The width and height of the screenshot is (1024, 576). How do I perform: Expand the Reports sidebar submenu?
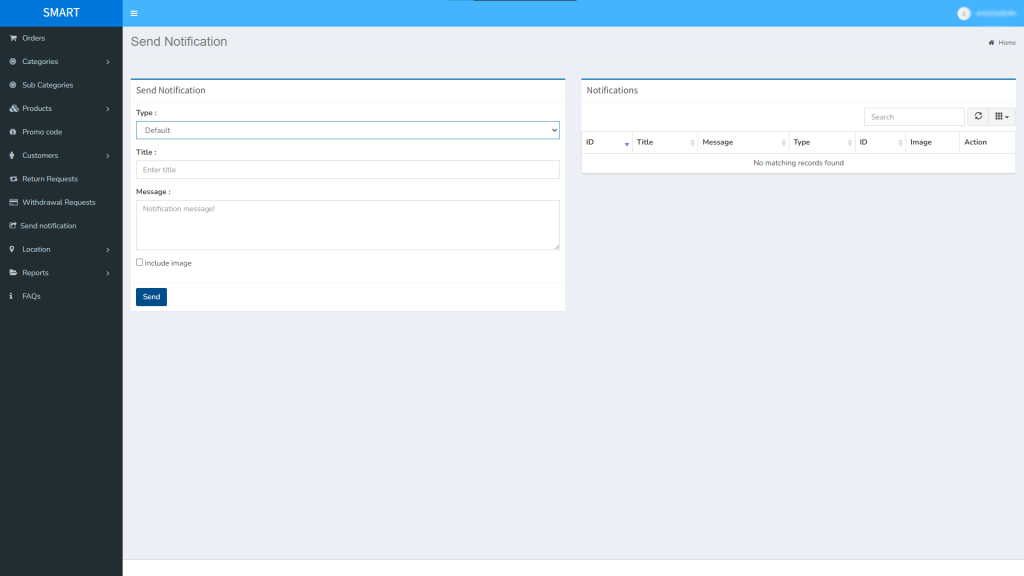click(38, 272)
